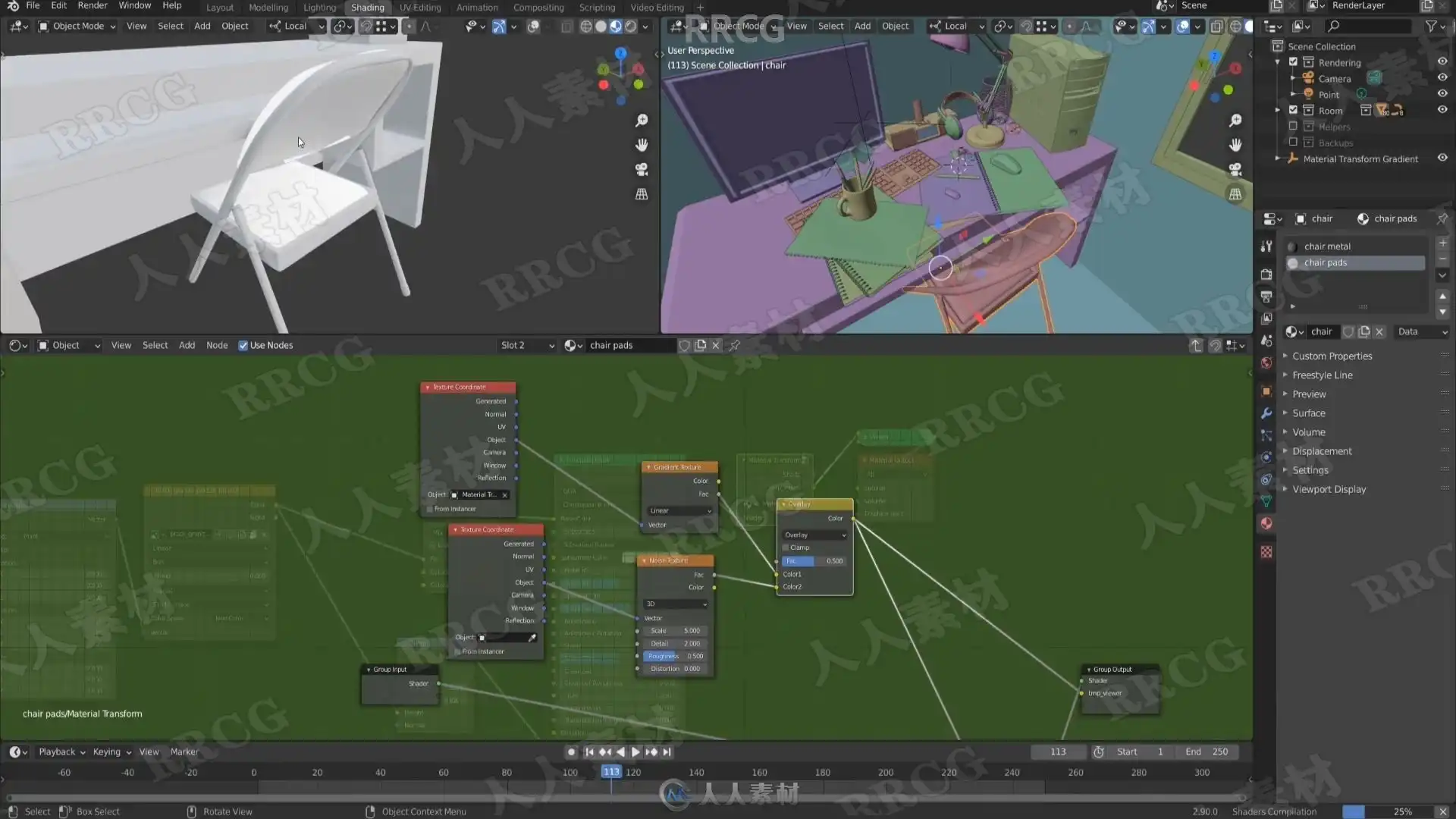Expand the Surface panel
The image size is (1456, 819).
(x=1309, y=413)
